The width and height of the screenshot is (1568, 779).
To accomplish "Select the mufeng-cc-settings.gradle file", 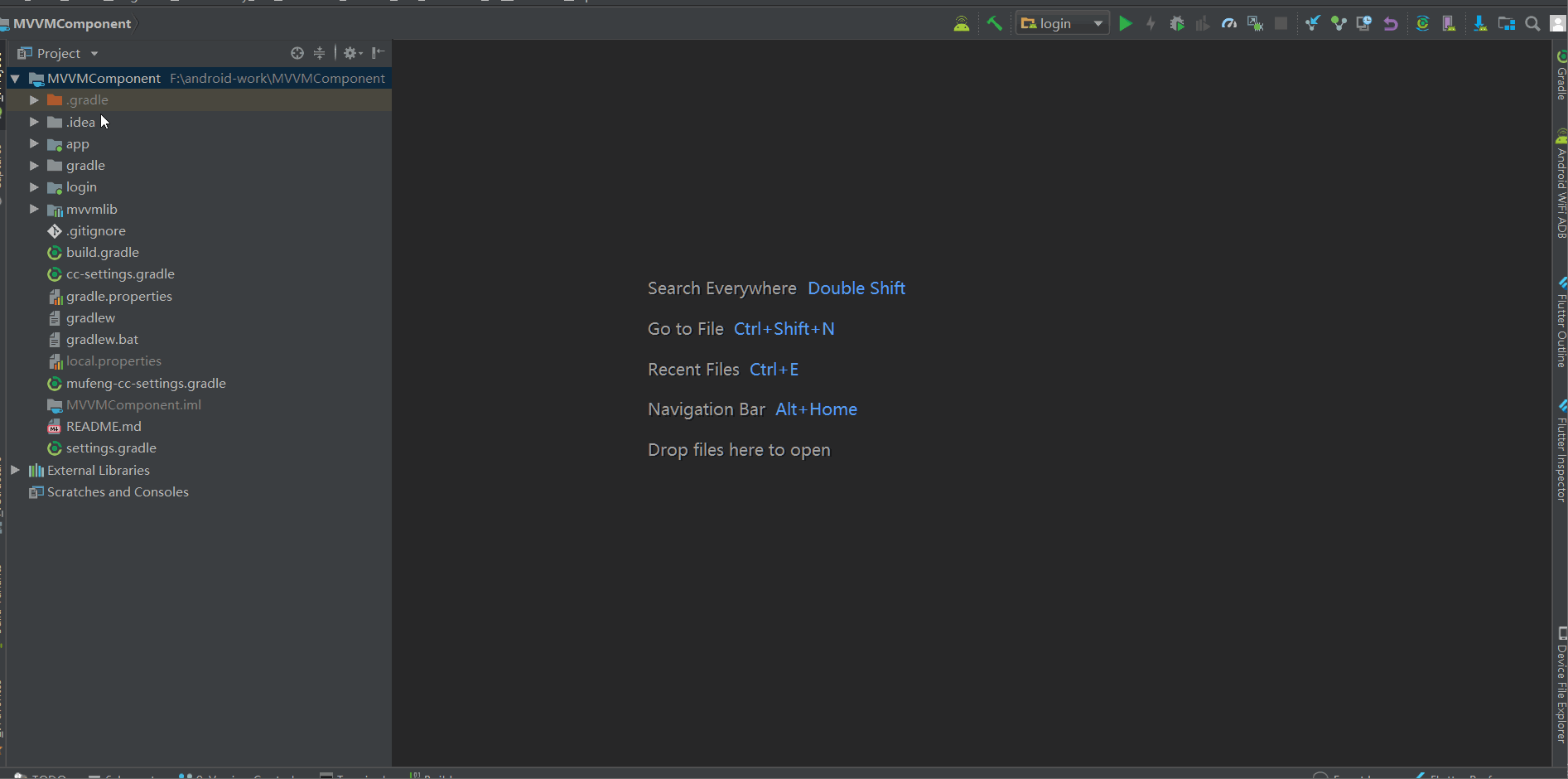I will (146, 384).
